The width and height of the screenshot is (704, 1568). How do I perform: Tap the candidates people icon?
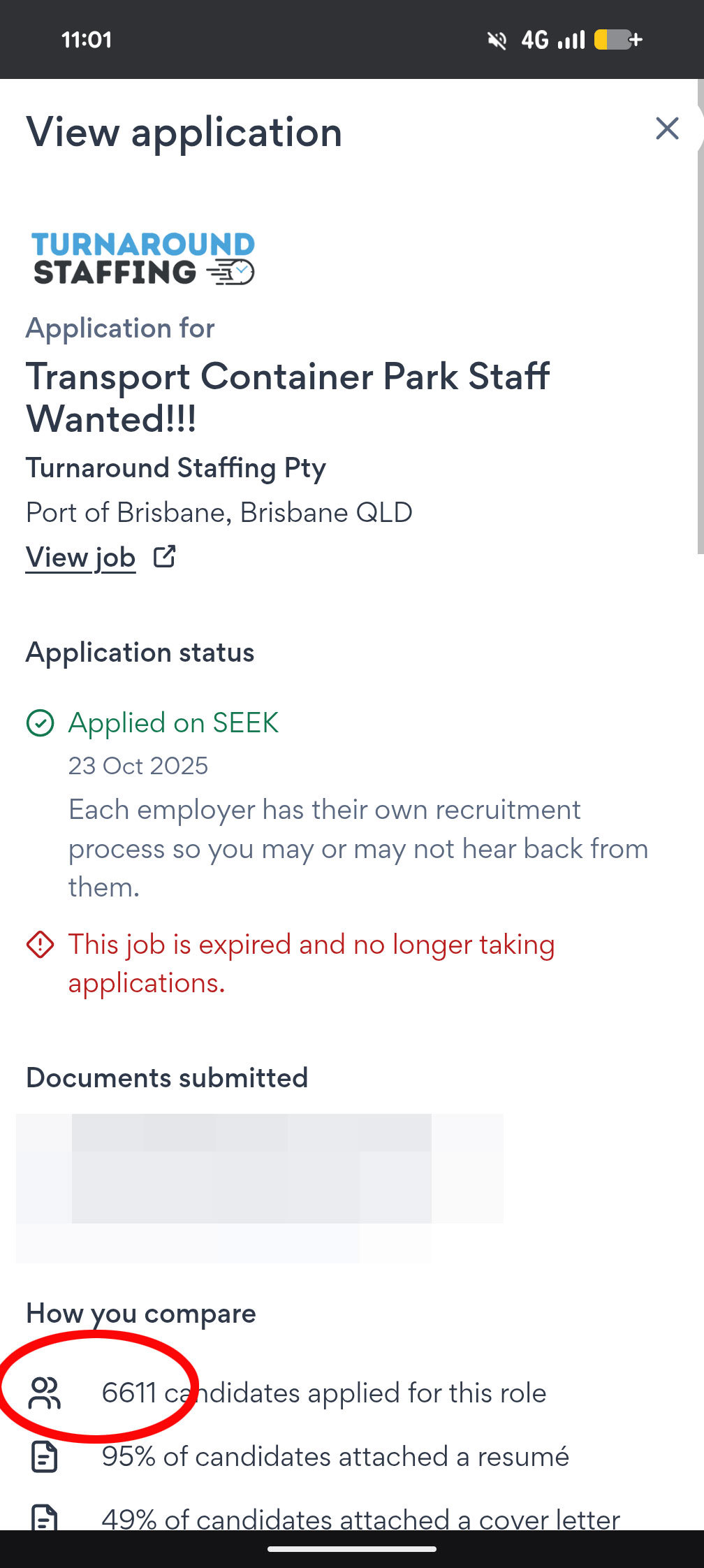click(45, 1393)
